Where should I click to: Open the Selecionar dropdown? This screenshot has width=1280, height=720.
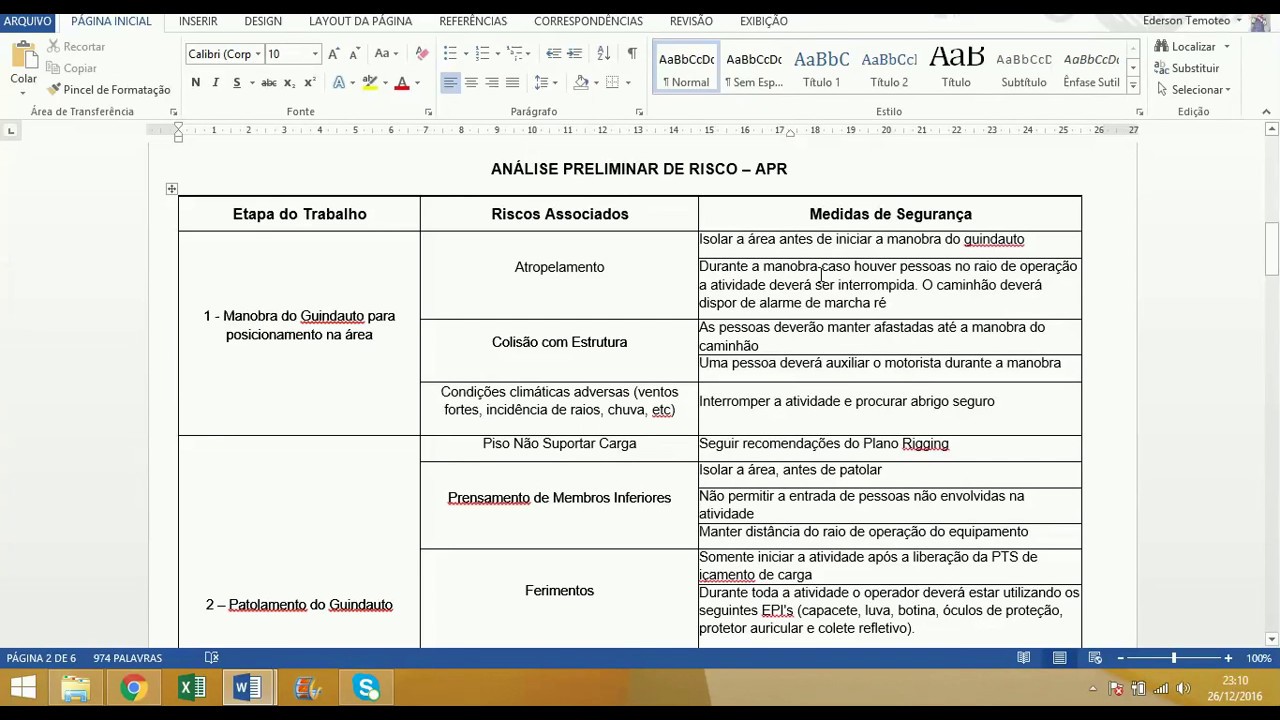[x=1192, y=90]
